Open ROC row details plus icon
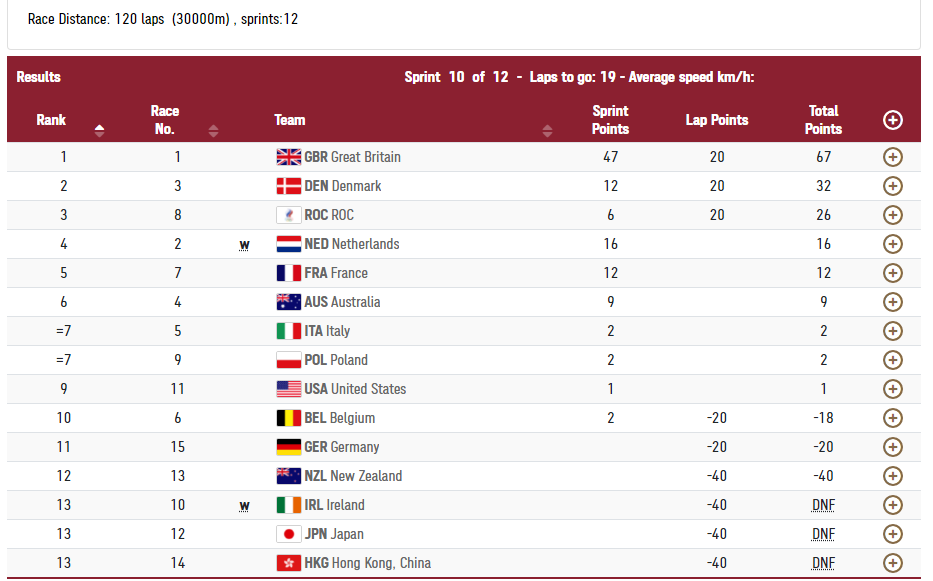This screenshot has width=933, height=581. tap(892, 215)
